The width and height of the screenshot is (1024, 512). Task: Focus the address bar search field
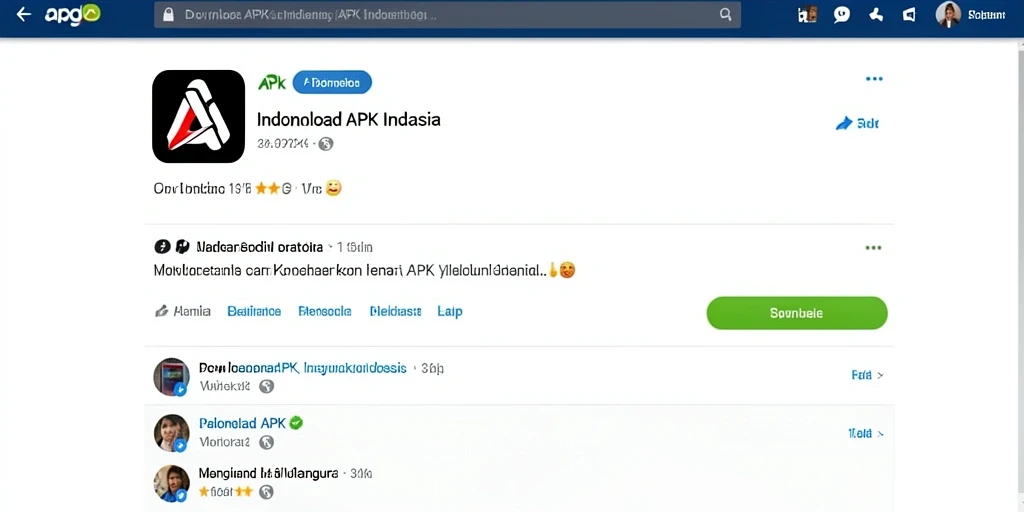point(447,14)
